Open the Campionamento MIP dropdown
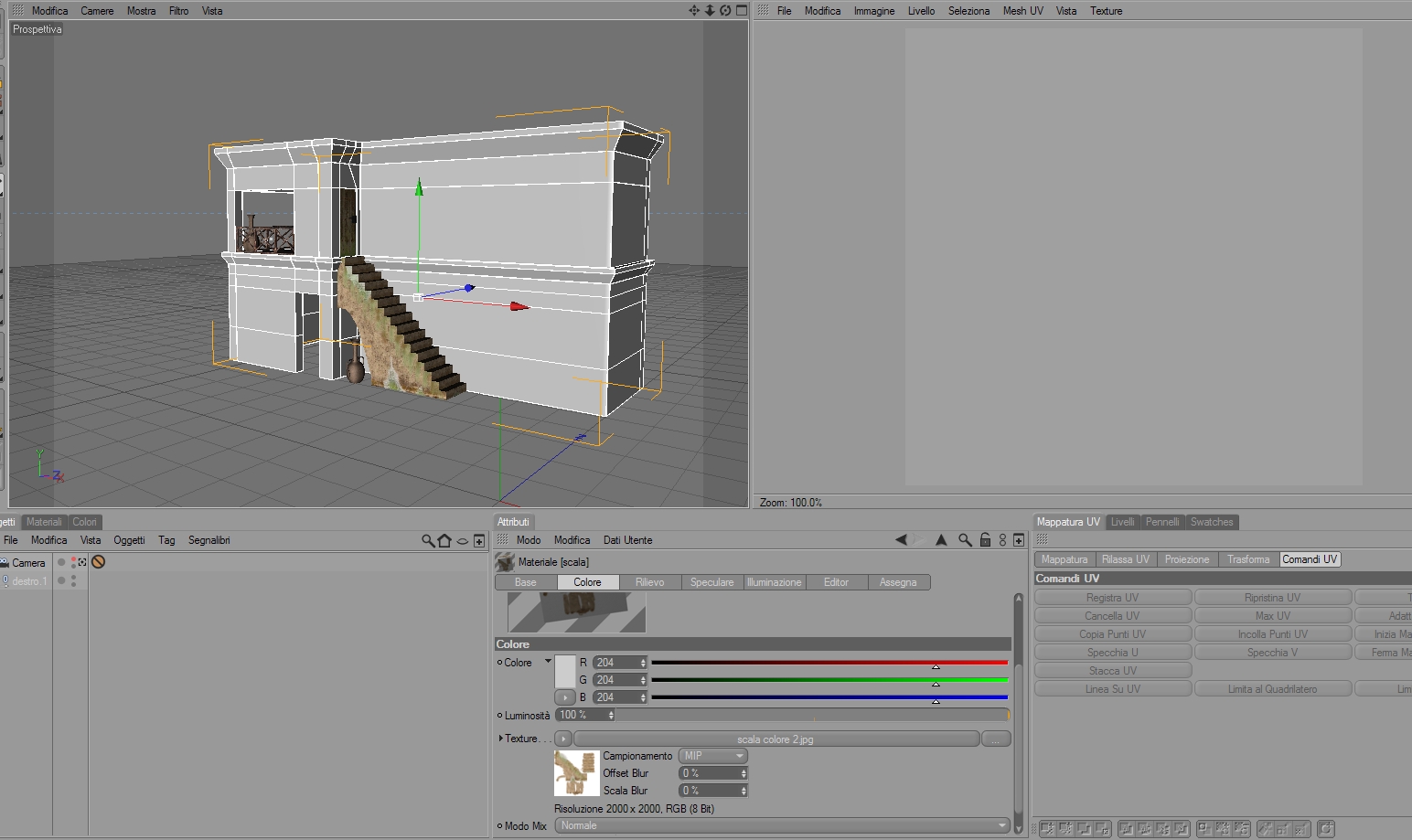Image resolution: width=1412 pixels, height=840 pixels. [x=713, y=756]
